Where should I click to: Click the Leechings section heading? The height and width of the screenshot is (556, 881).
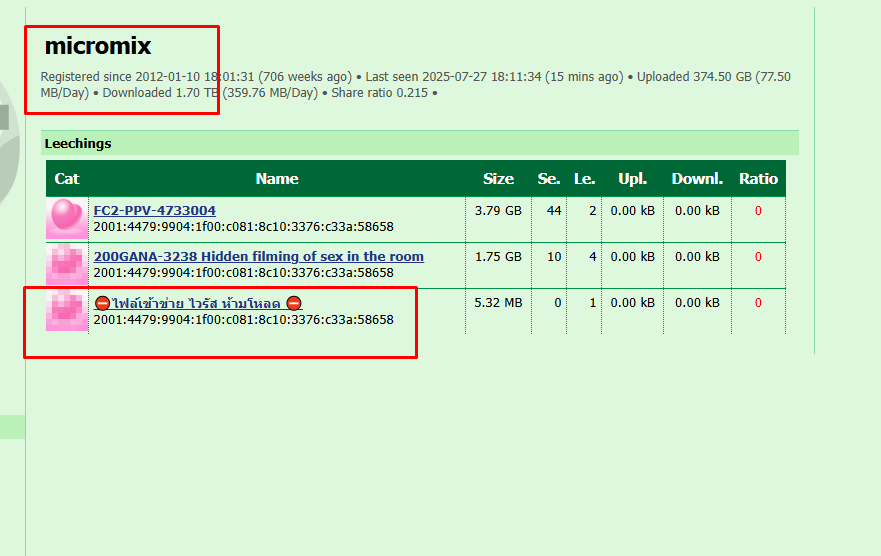(x=78, y=144)
